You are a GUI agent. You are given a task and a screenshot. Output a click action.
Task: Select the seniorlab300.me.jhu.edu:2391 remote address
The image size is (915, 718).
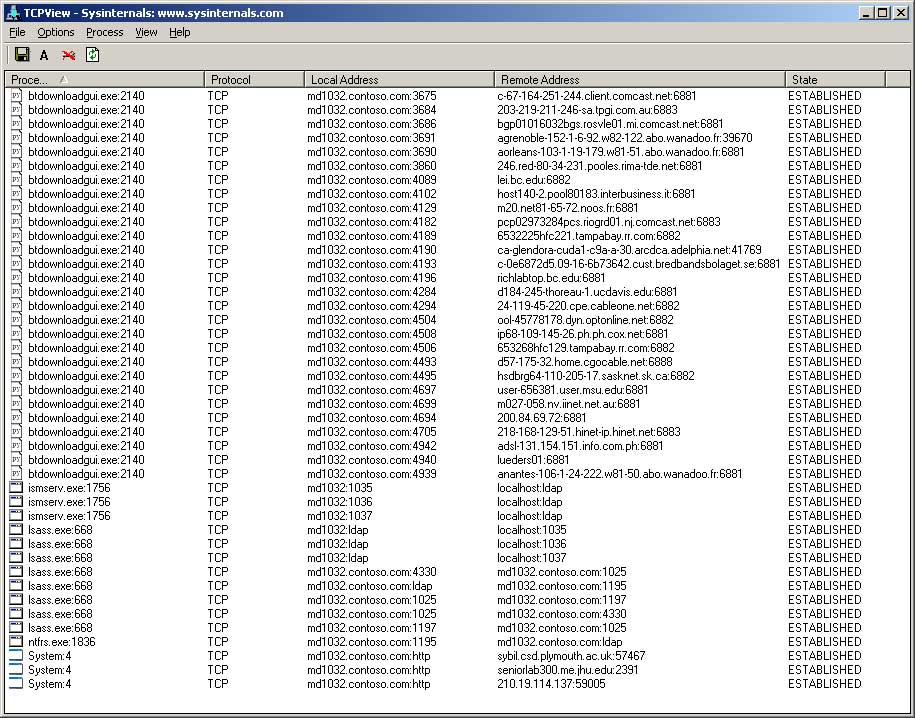[x=568, y=670]
